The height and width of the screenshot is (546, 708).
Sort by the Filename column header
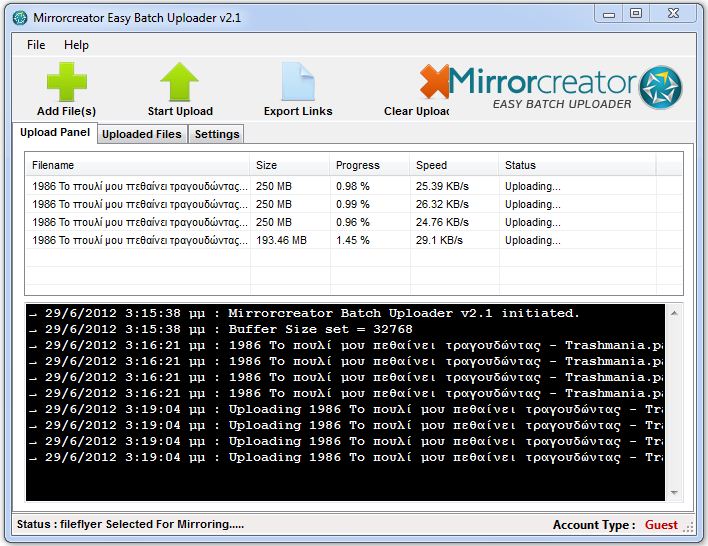137,165
